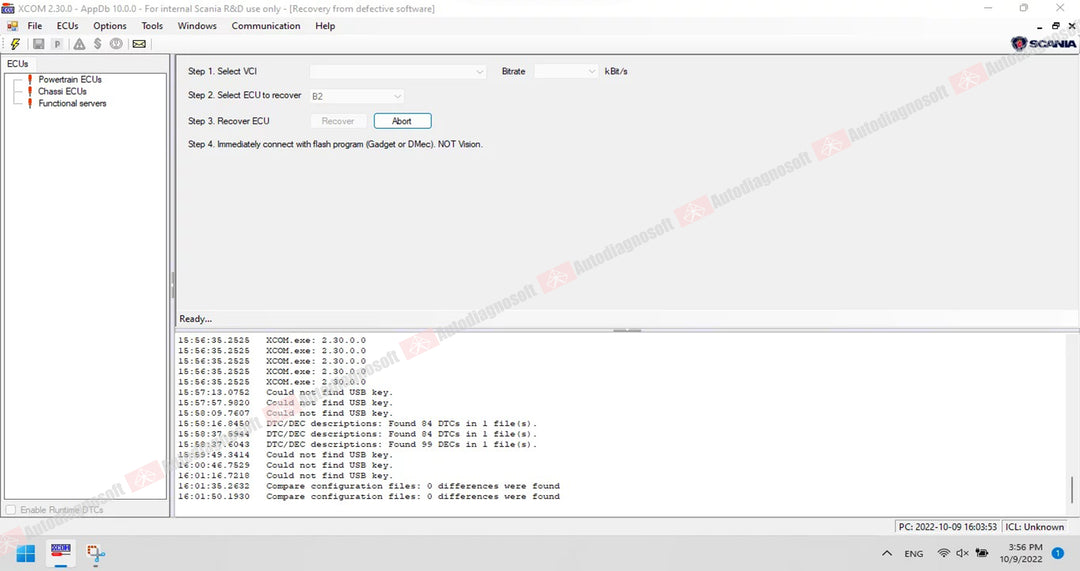Open the Help menu

[x=325, y=26]
